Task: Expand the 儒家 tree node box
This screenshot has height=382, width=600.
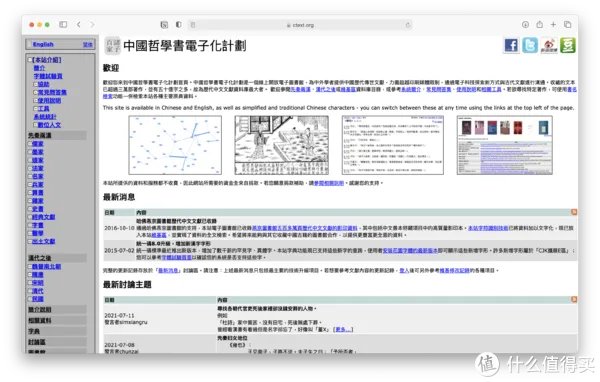Action: [30, 144]
